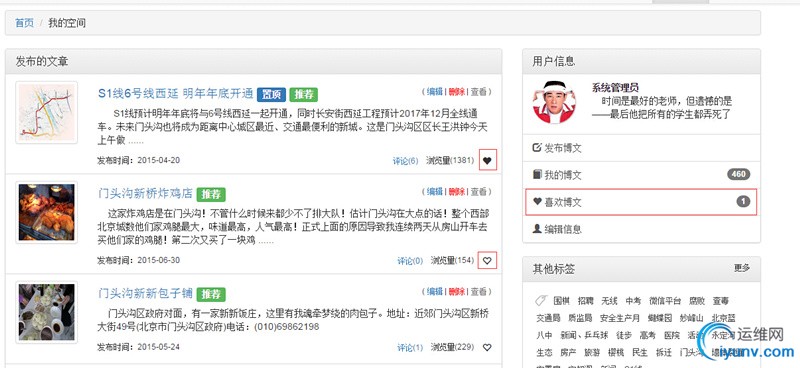Click 删除 for the 炸鸡店 article
Screen dimensions: 800x368
[x=457, y=191]
